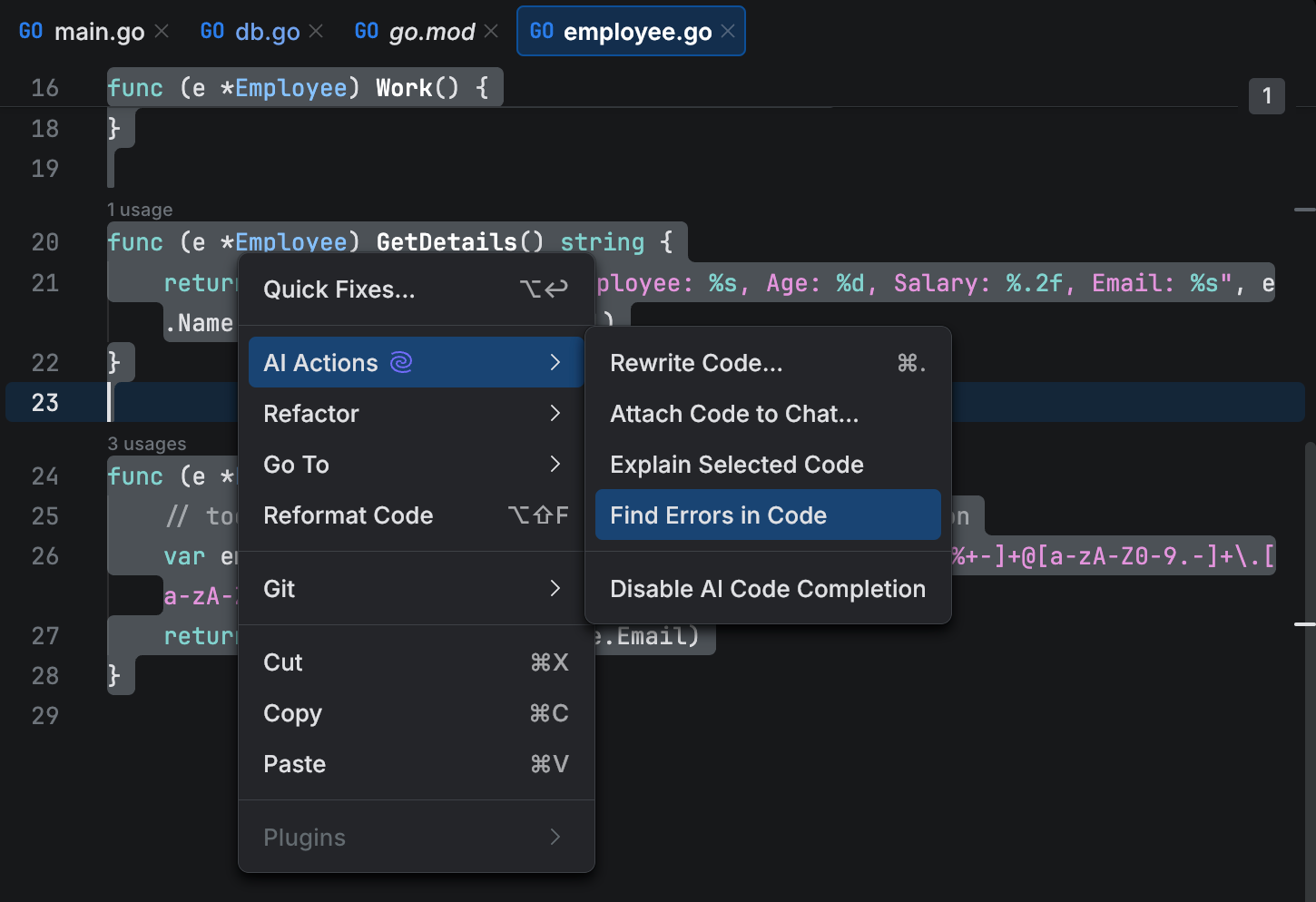Click the badge showing 1 at top right
Screen dimensions: 1316x902
1266,96
